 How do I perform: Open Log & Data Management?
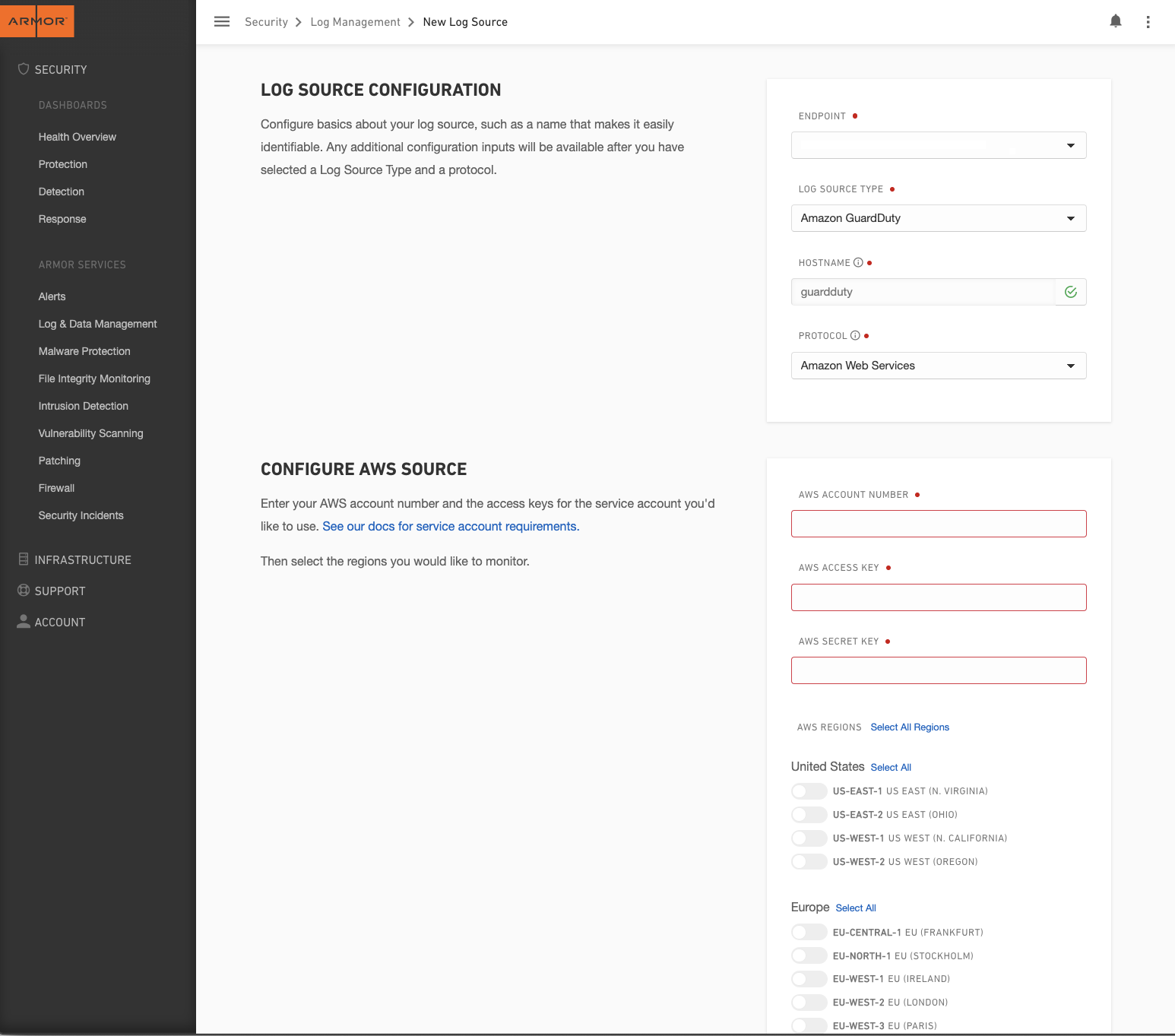(x=98, y=324)
